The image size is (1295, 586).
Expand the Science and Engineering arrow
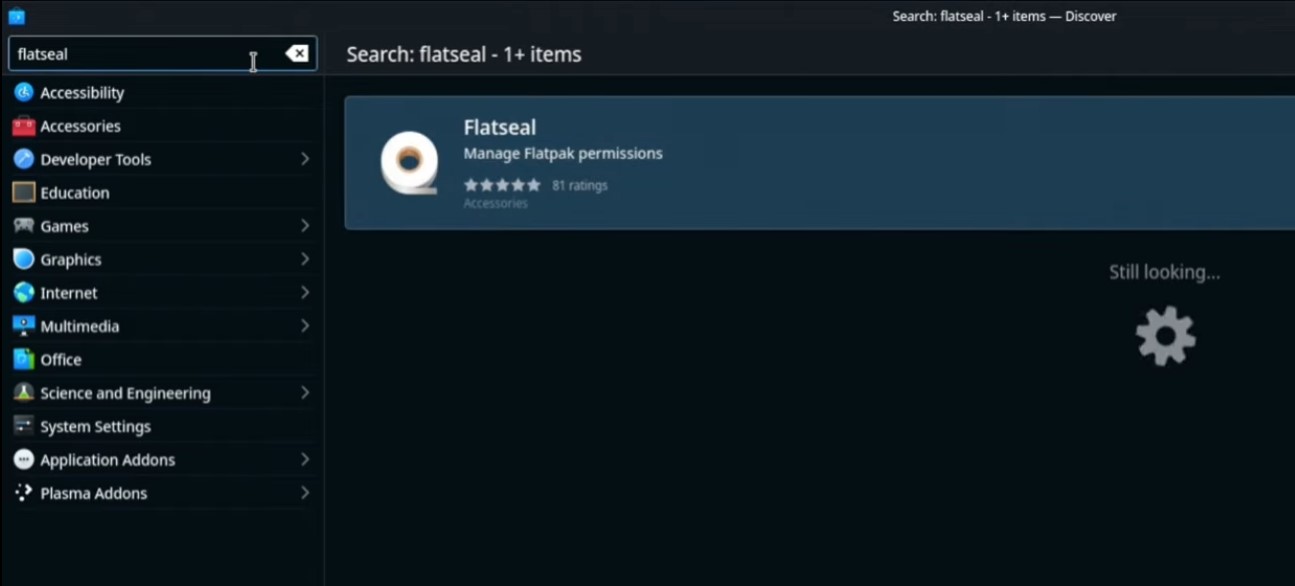tap(304, 393)
